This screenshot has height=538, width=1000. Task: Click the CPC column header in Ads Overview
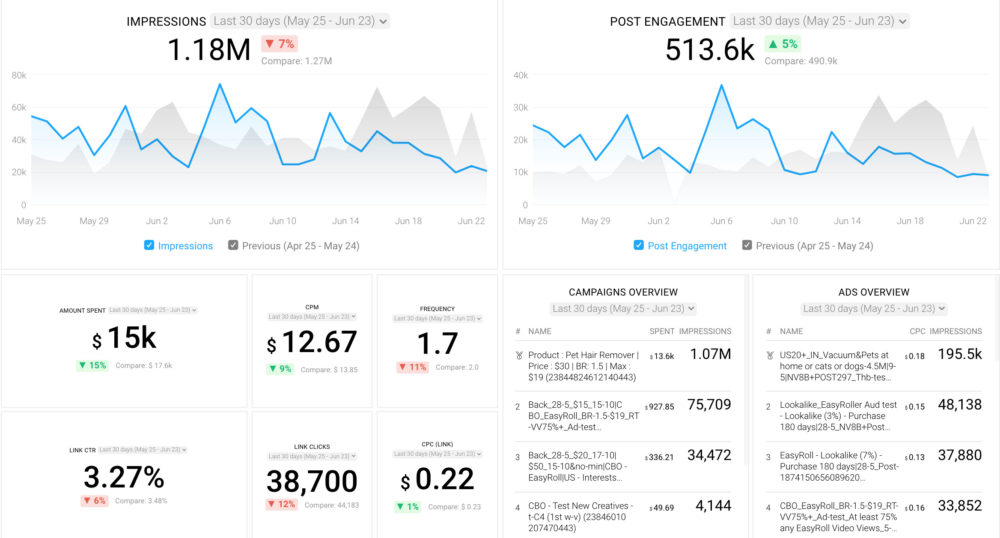pos(915,331)
